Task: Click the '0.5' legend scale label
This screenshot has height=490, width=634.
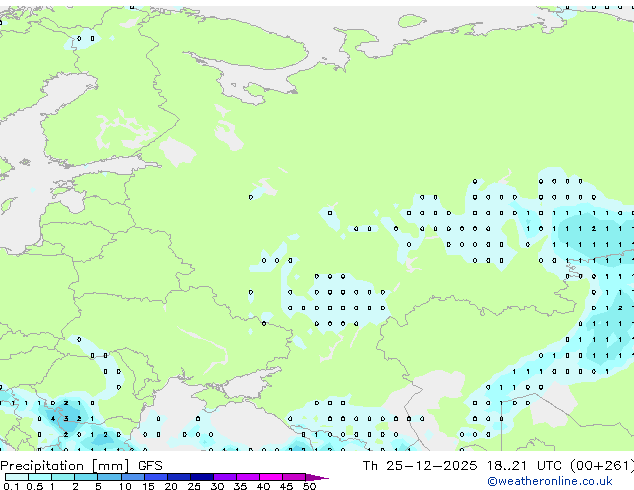Action: point(35,486)
